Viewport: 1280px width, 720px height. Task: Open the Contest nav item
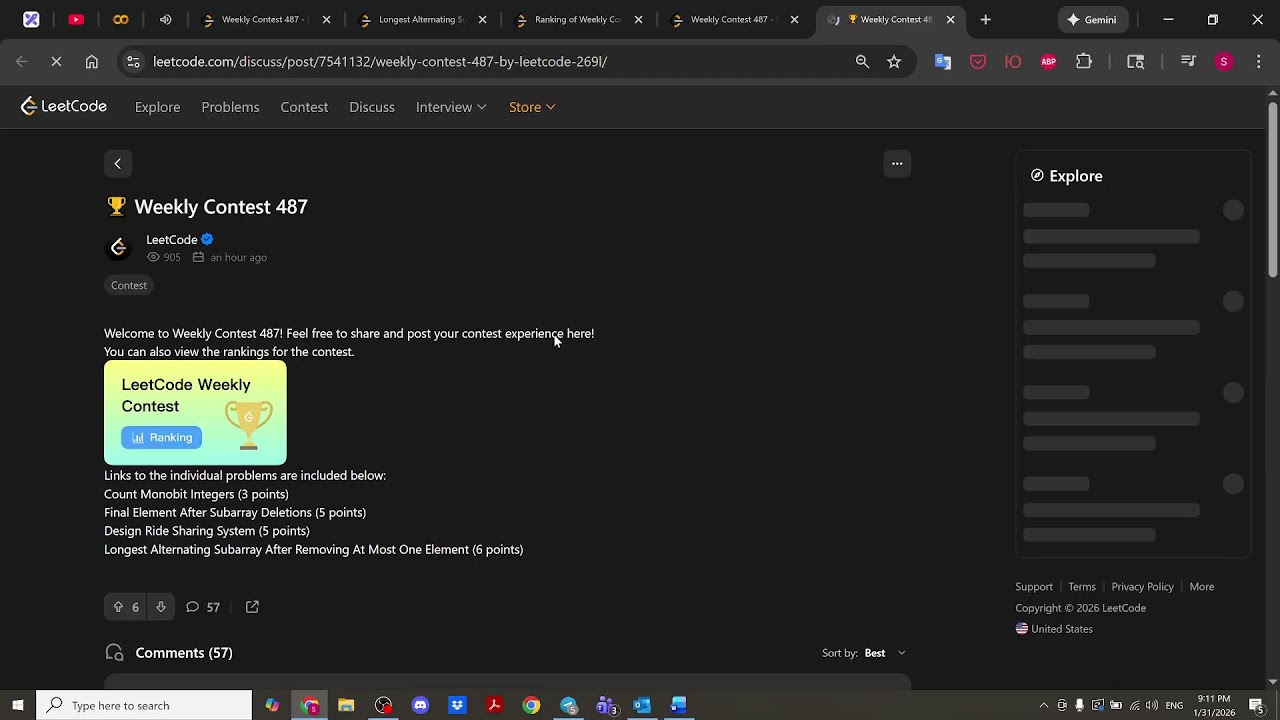click(x=304, y=107)
